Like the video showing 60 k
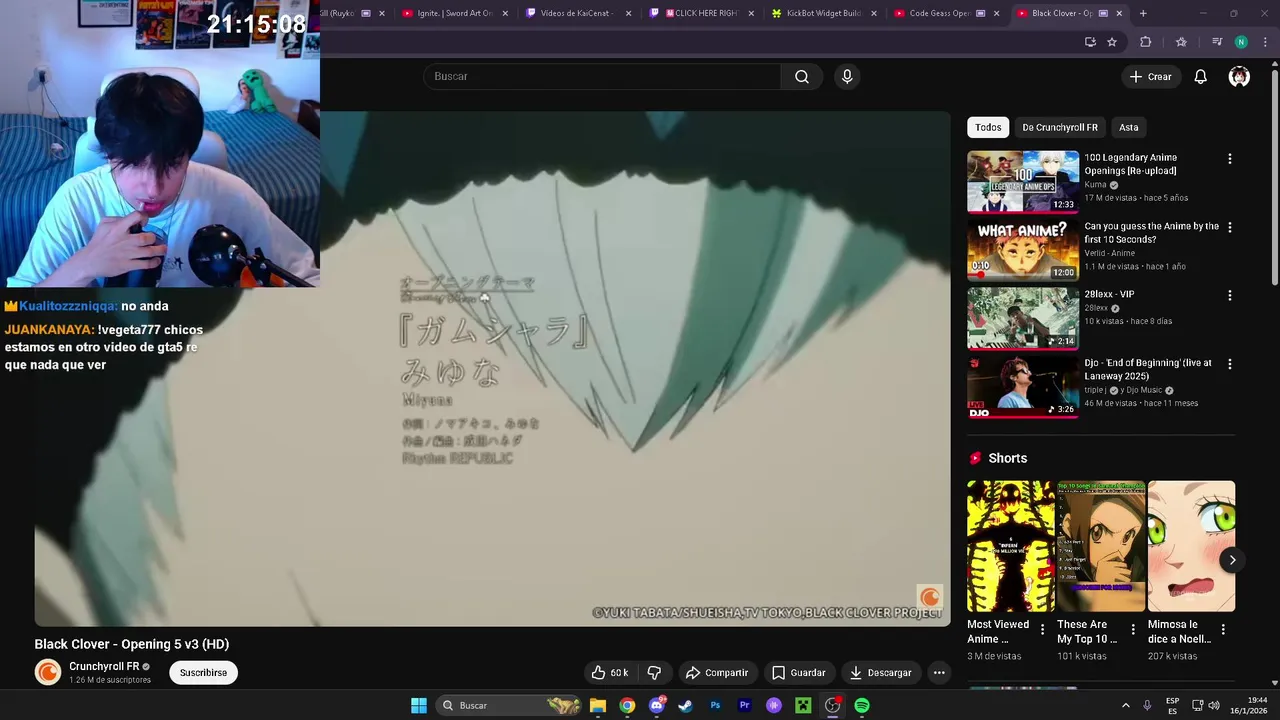This screenshot has height=720, width=1280. coord(610,673)
